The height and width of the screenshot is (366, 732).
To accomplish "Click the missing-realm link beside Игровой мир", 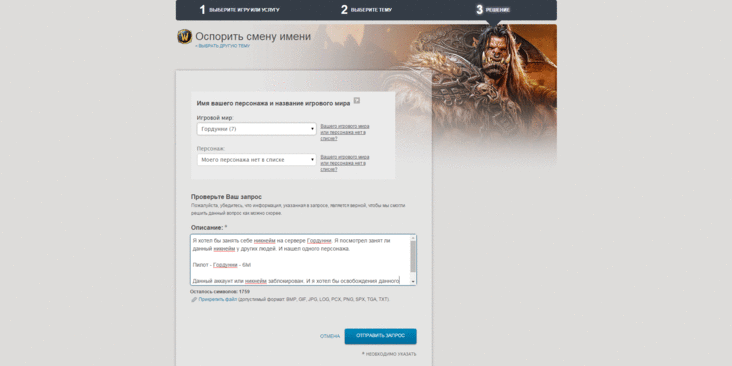I will pos(345,133).
